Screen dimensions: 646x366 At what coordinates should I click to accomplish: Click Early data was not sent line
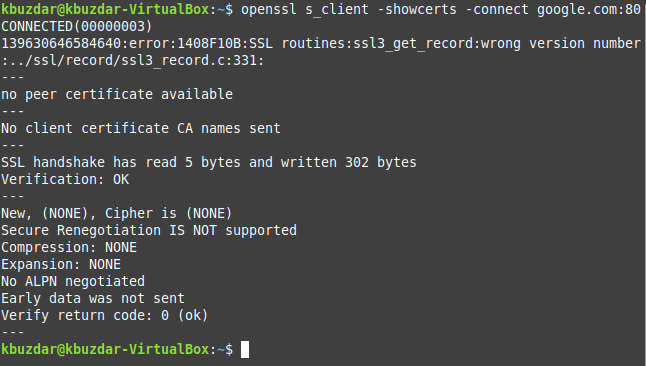click(x=93, y=298)
